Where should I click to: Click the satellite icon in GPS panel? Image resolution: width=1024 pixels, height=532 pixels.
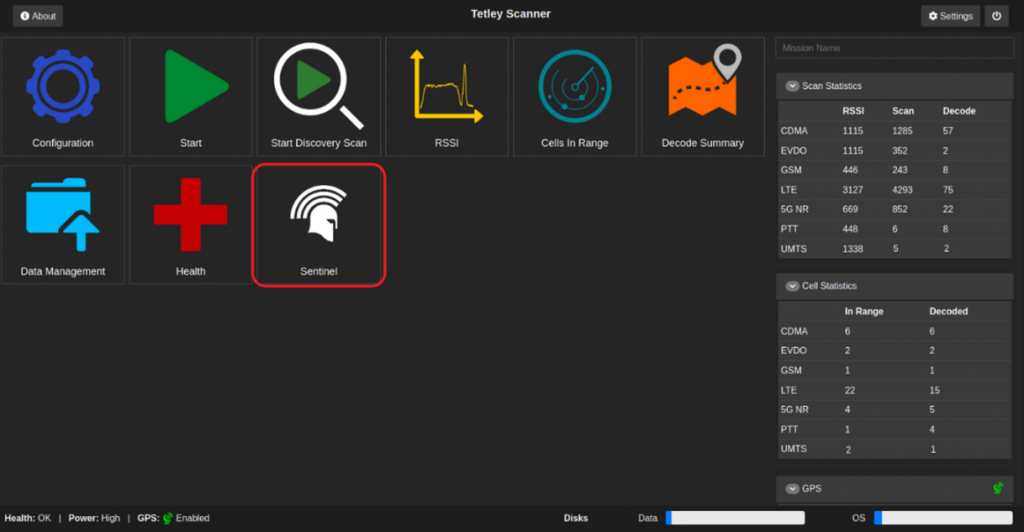997,488
